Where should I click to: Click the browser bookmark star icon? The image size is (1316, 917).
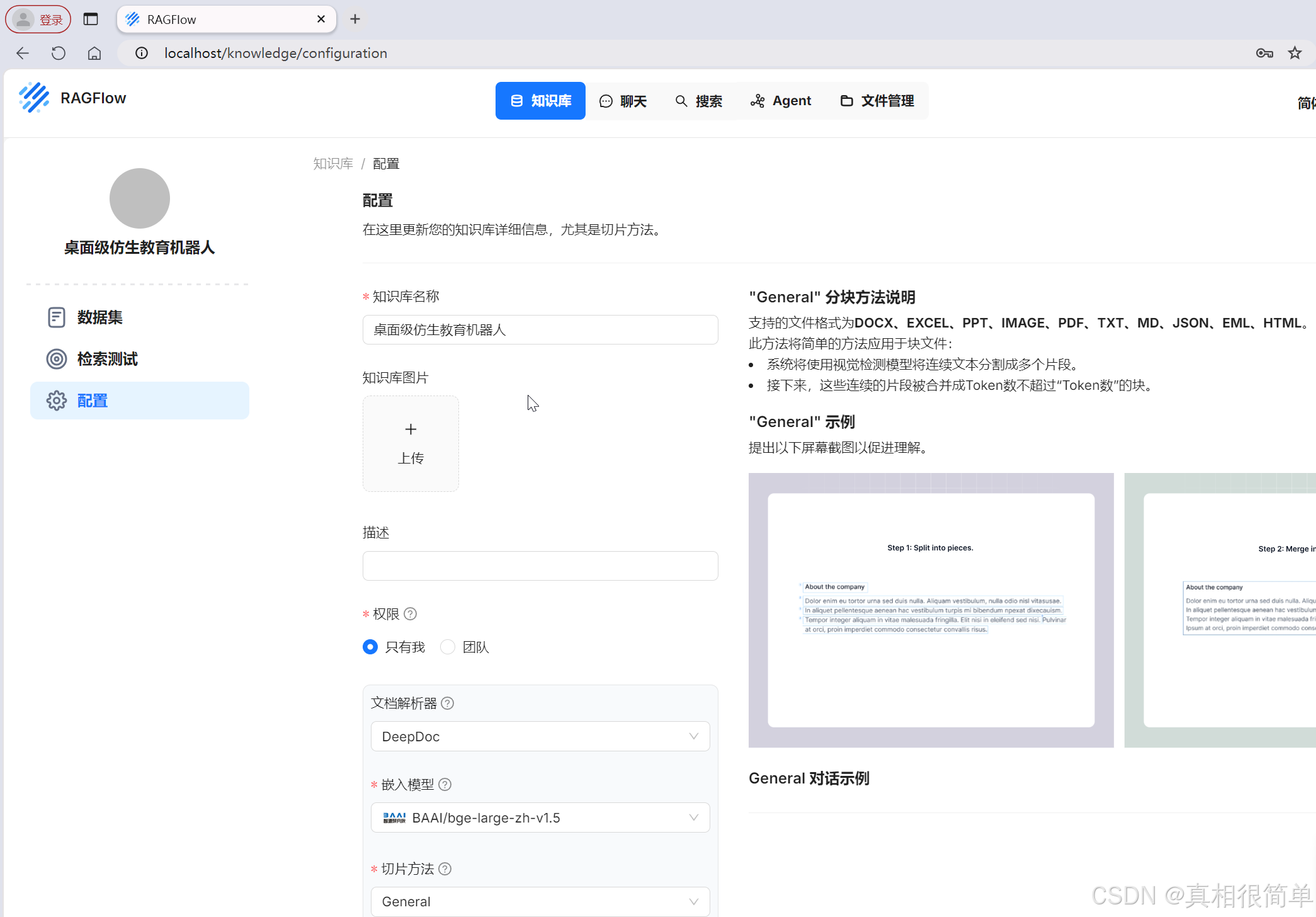click(x=1295, y=53)
